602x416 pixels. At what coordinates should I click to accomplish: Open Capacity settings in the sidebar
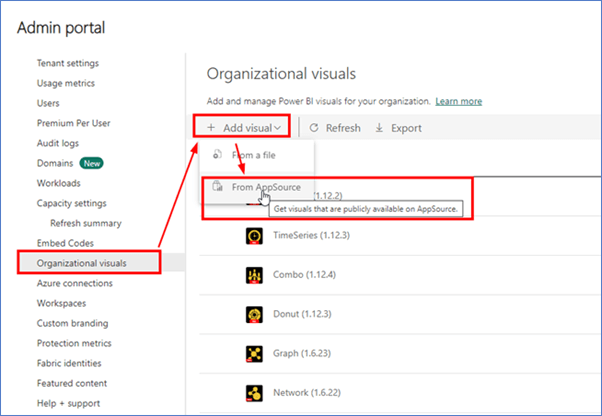pyautogui.click(x=72, y=203)
